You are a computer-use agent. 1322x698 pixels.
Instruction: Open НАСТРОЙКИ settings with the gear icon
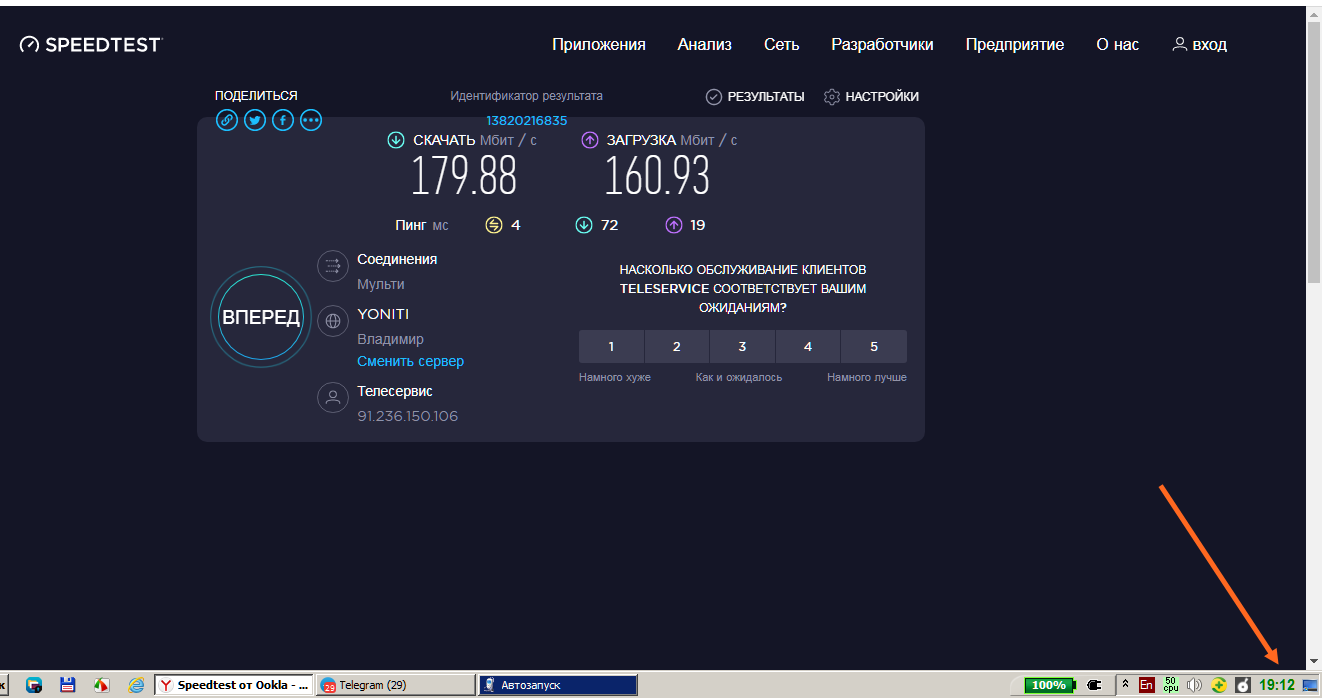point(870,97)
